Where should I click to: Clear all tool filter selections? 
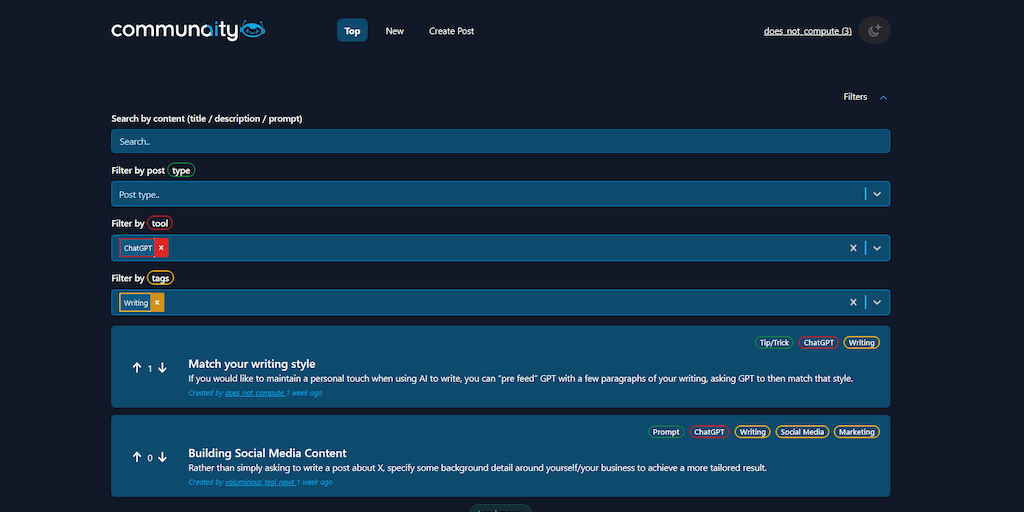click(853, 248)
